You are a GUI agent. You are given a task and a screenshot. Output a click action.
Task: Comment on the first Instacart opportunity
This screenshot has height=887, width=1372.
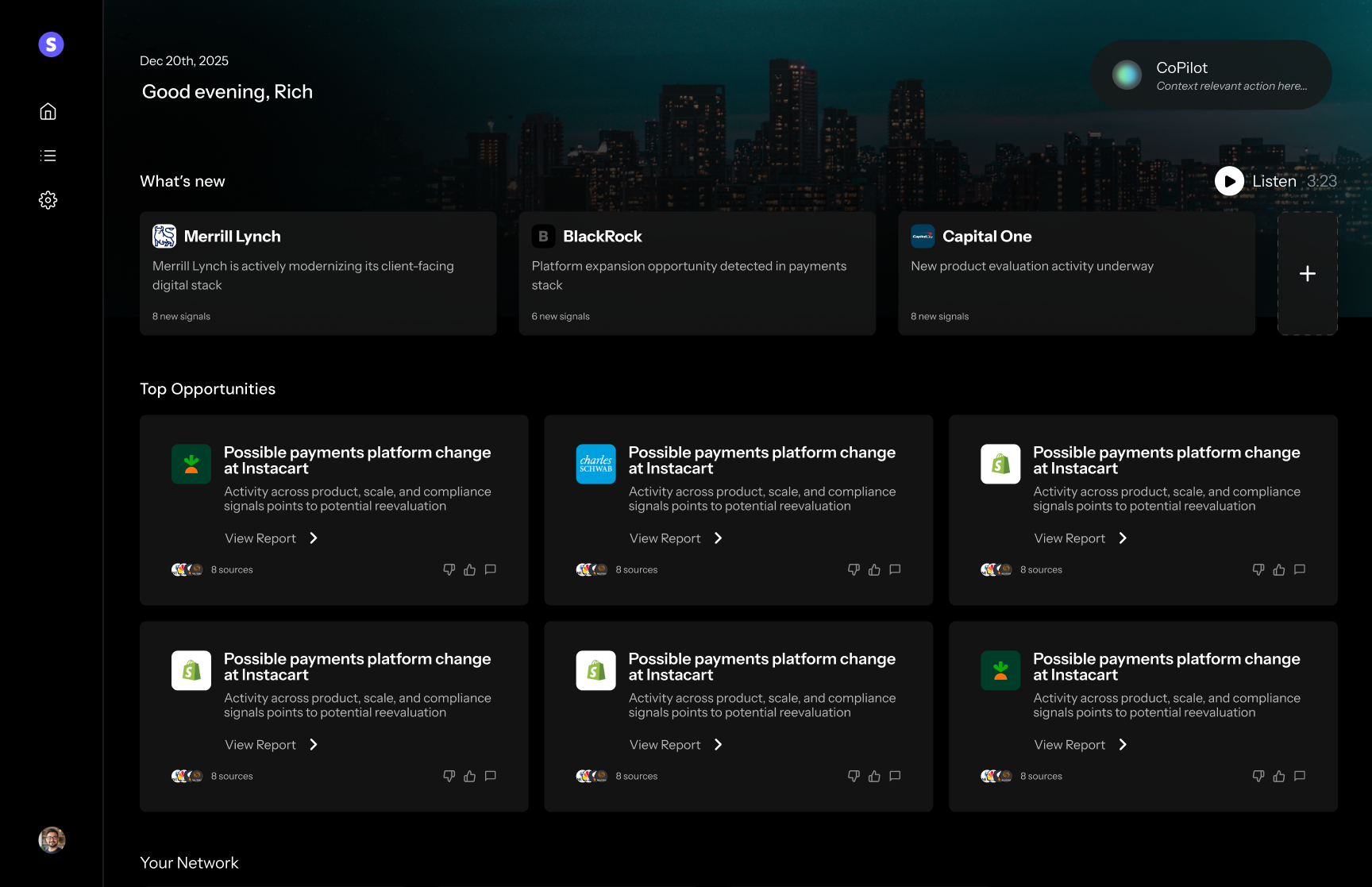click(491, 569)
